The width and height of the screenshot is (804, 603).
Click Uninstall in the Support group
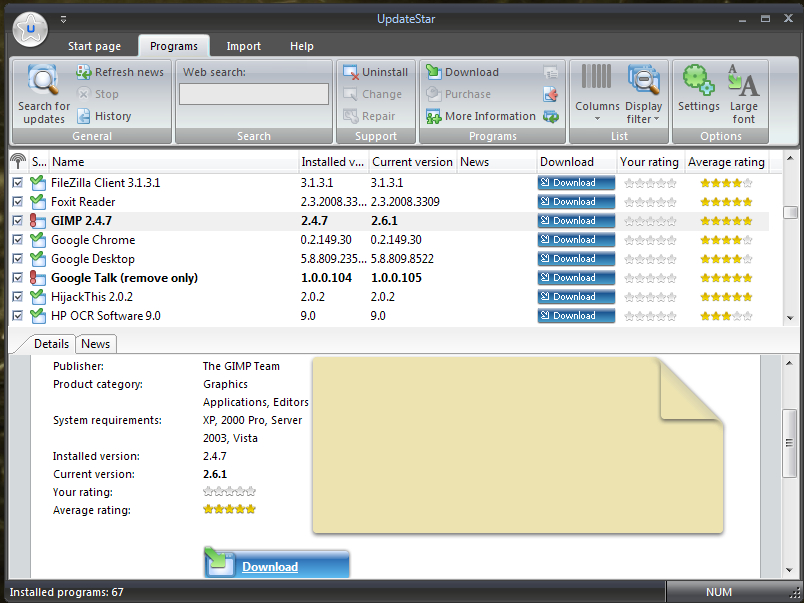(x=376, y=72)
